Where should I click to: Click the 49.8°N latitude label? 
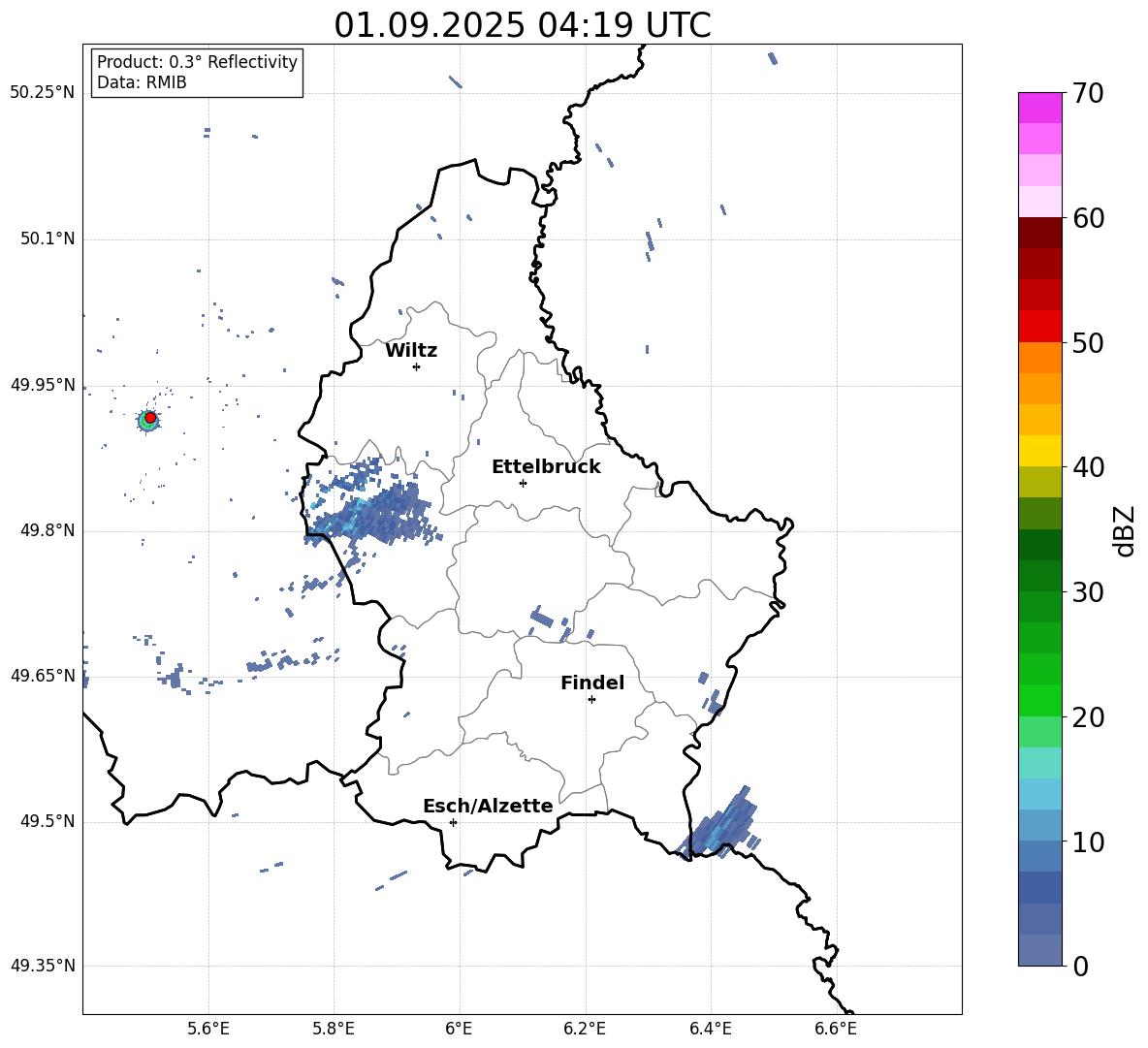[x=48, y=530]
